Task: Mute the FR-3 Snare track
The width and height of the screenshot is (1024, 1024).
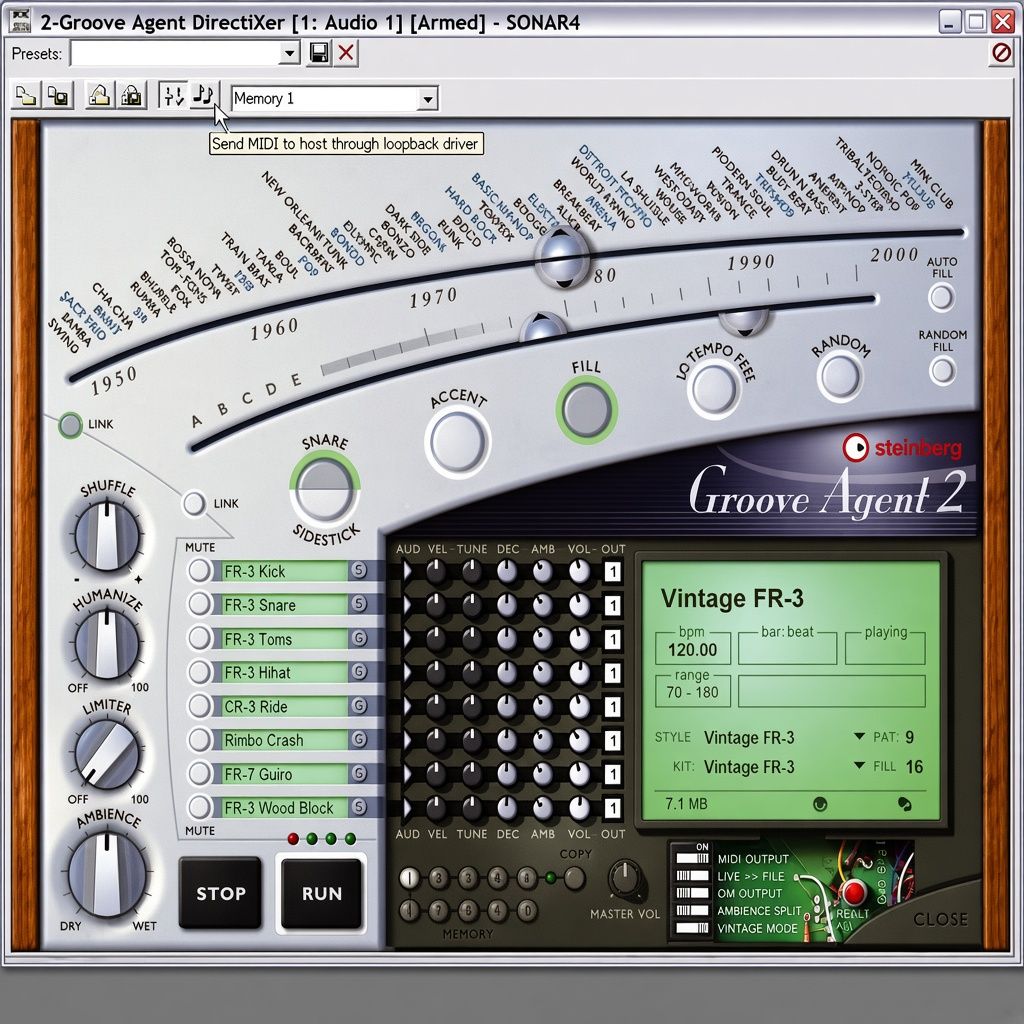Action: click(x=199, y=604)
